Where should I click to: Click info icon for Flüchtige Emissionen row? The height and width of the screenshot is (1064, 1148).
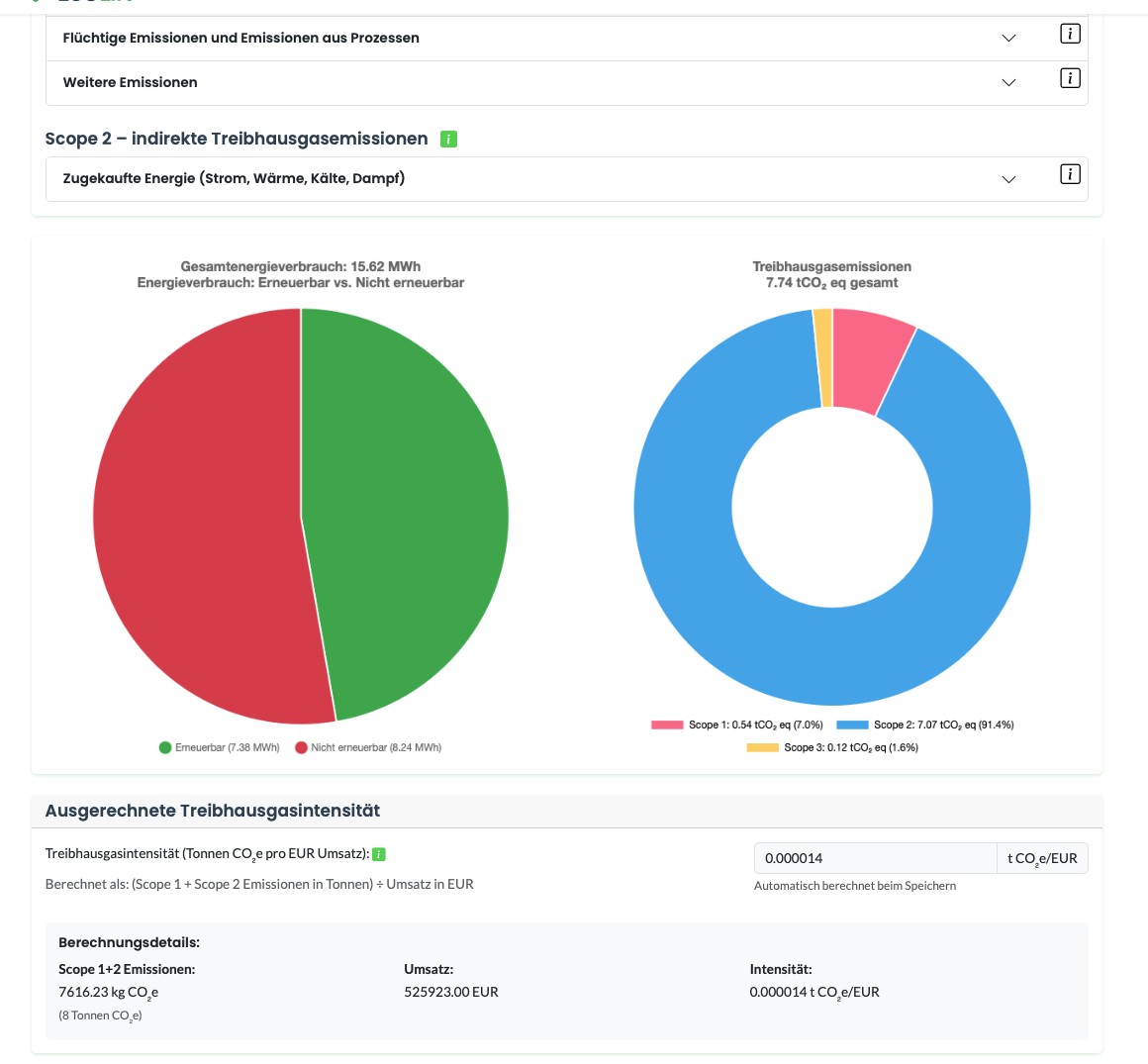pyautogui.click(x=1070, y=34)
